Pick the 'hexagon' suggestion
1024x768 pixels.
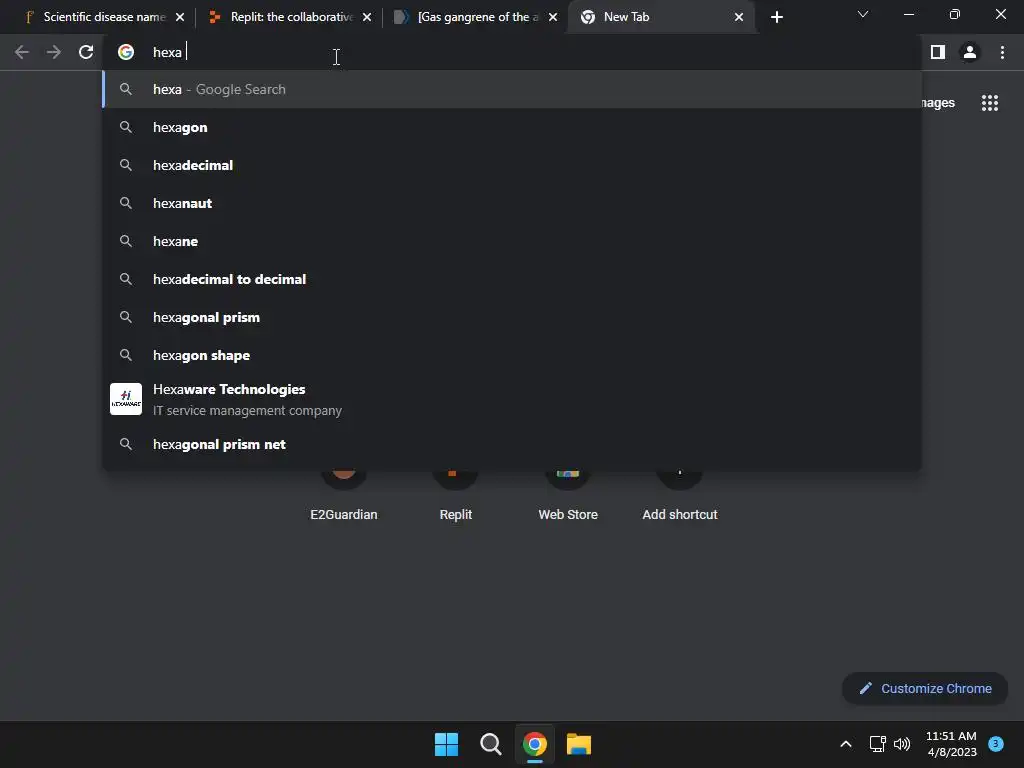coord(511,127)
